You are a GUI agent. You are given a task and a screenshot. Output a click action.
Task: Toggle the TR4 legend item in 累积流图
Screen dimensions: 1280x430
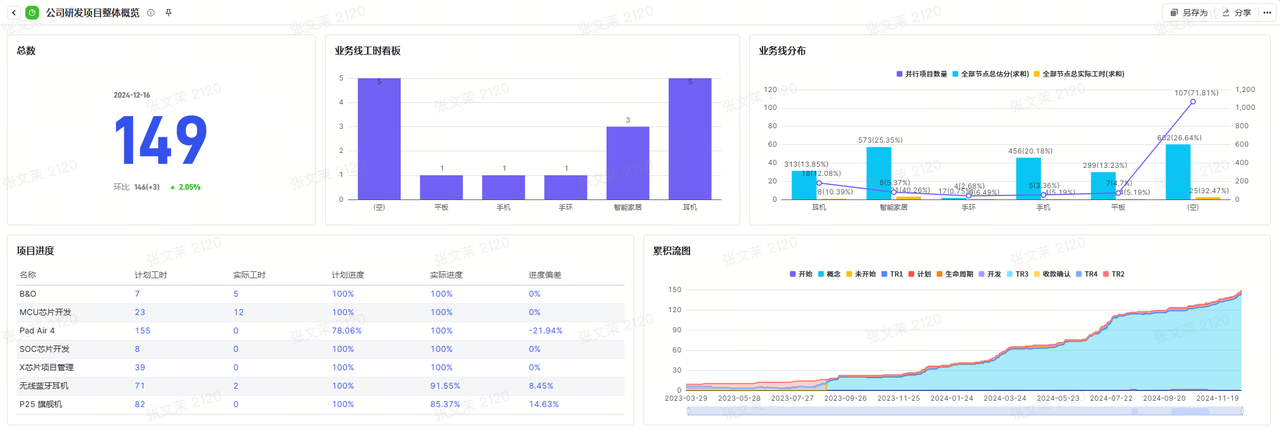1087,274
